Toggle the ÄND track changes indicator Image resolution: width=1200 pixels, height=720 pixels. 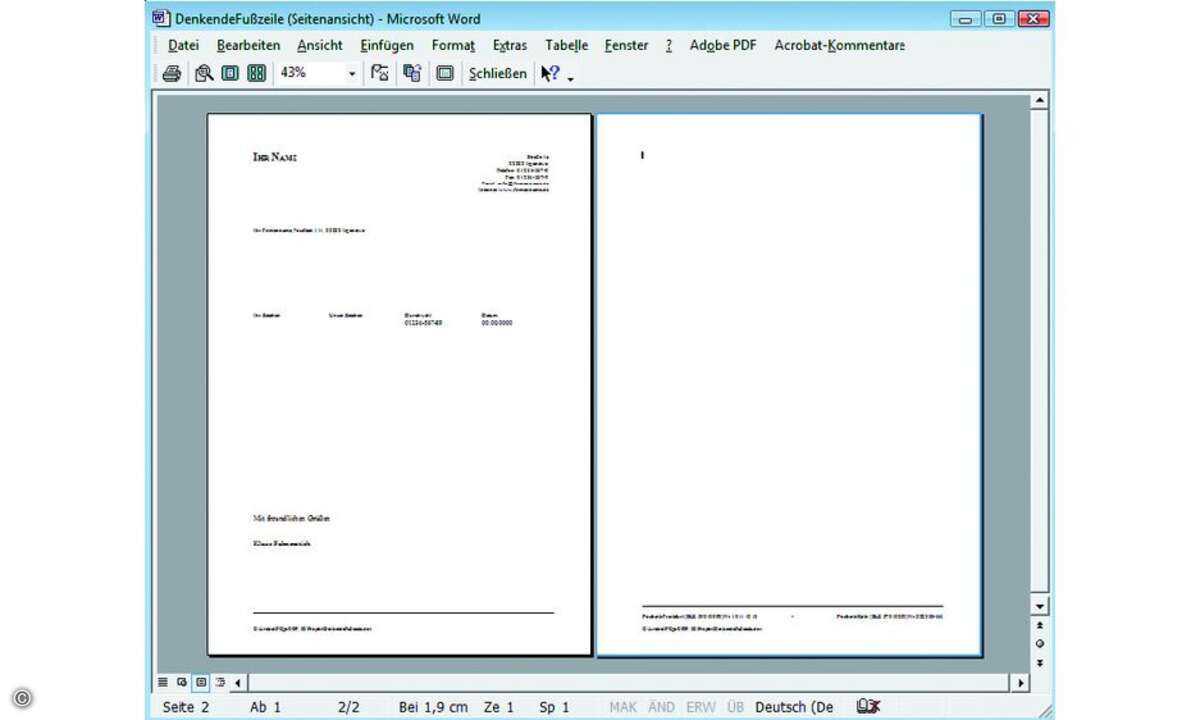[x=662, y=707]
